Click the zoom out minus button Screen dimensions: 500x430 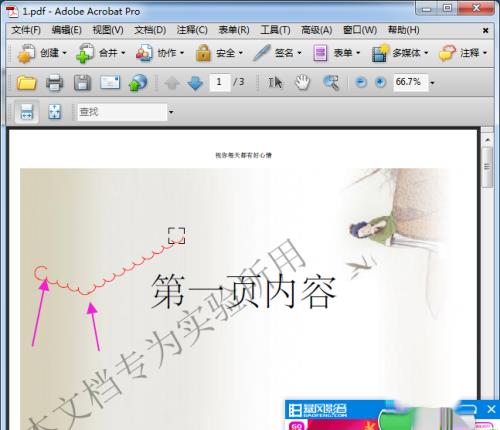pos(361,82)
